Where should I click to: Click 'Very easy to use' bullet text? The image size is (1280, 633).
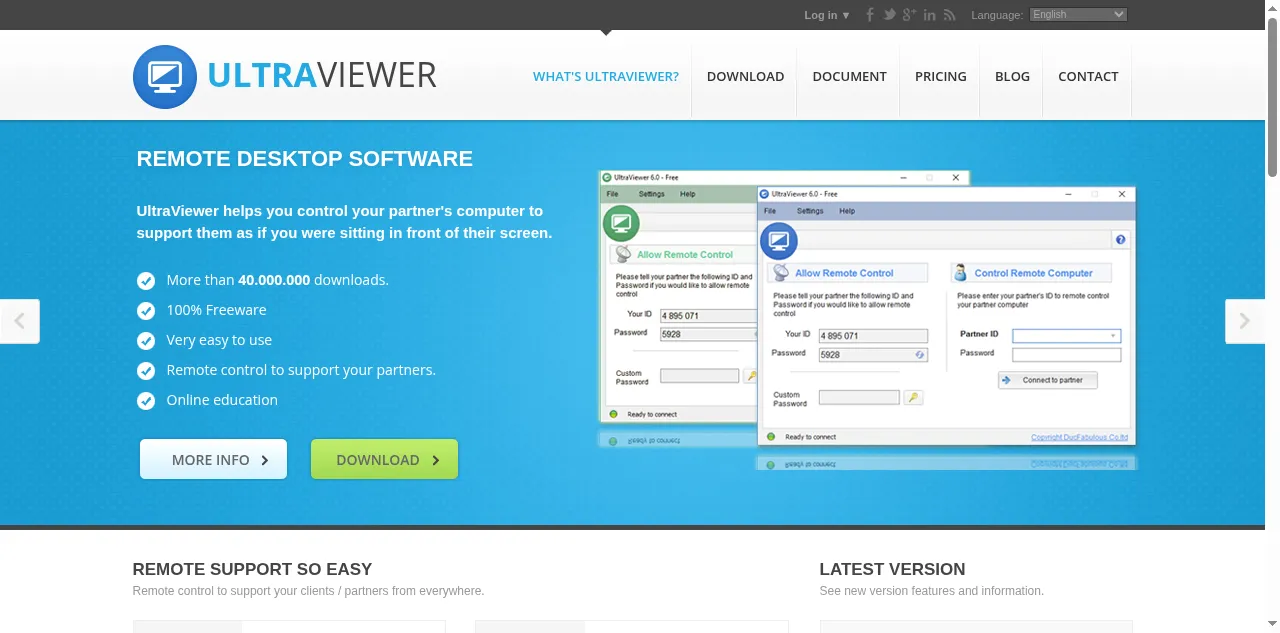pyautogui.click(x=219, y=340)
